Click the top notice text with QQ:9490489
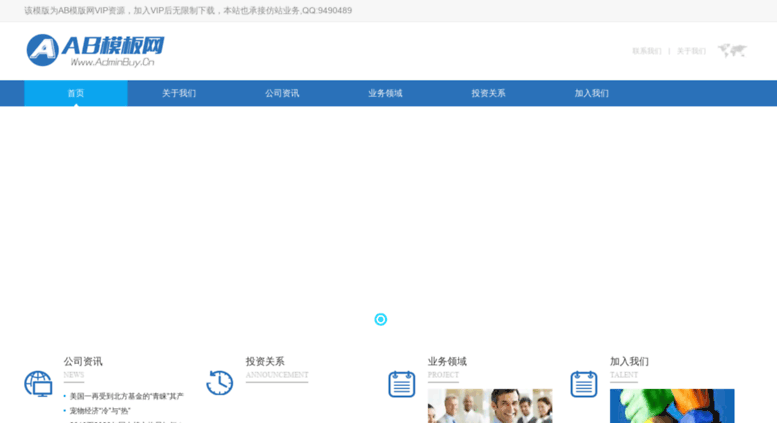777x423 pixels. pyautogui.click(x=188, y=10)
